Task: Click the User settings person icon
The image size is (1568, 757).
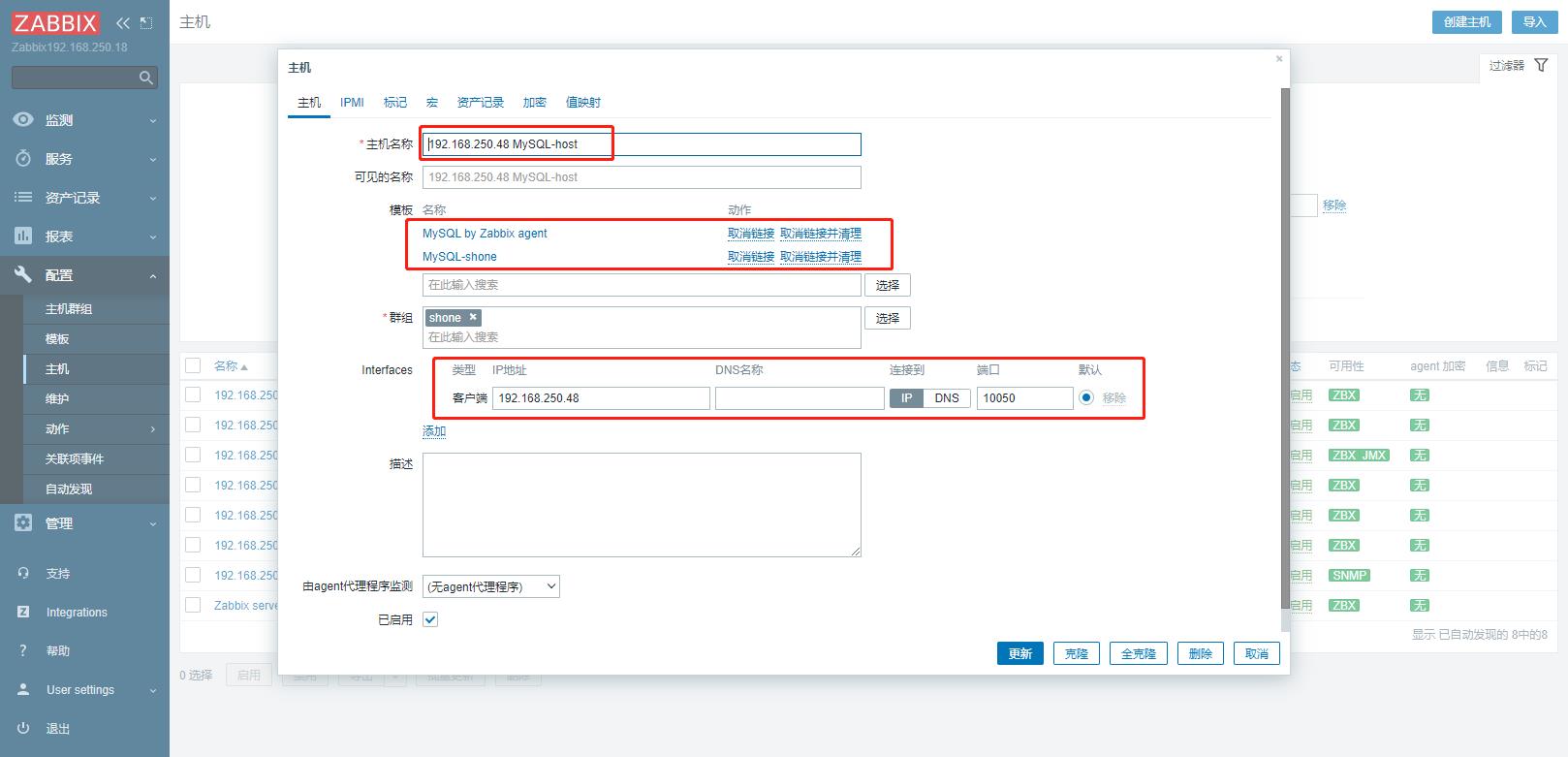Action: (x=23, y=689)
